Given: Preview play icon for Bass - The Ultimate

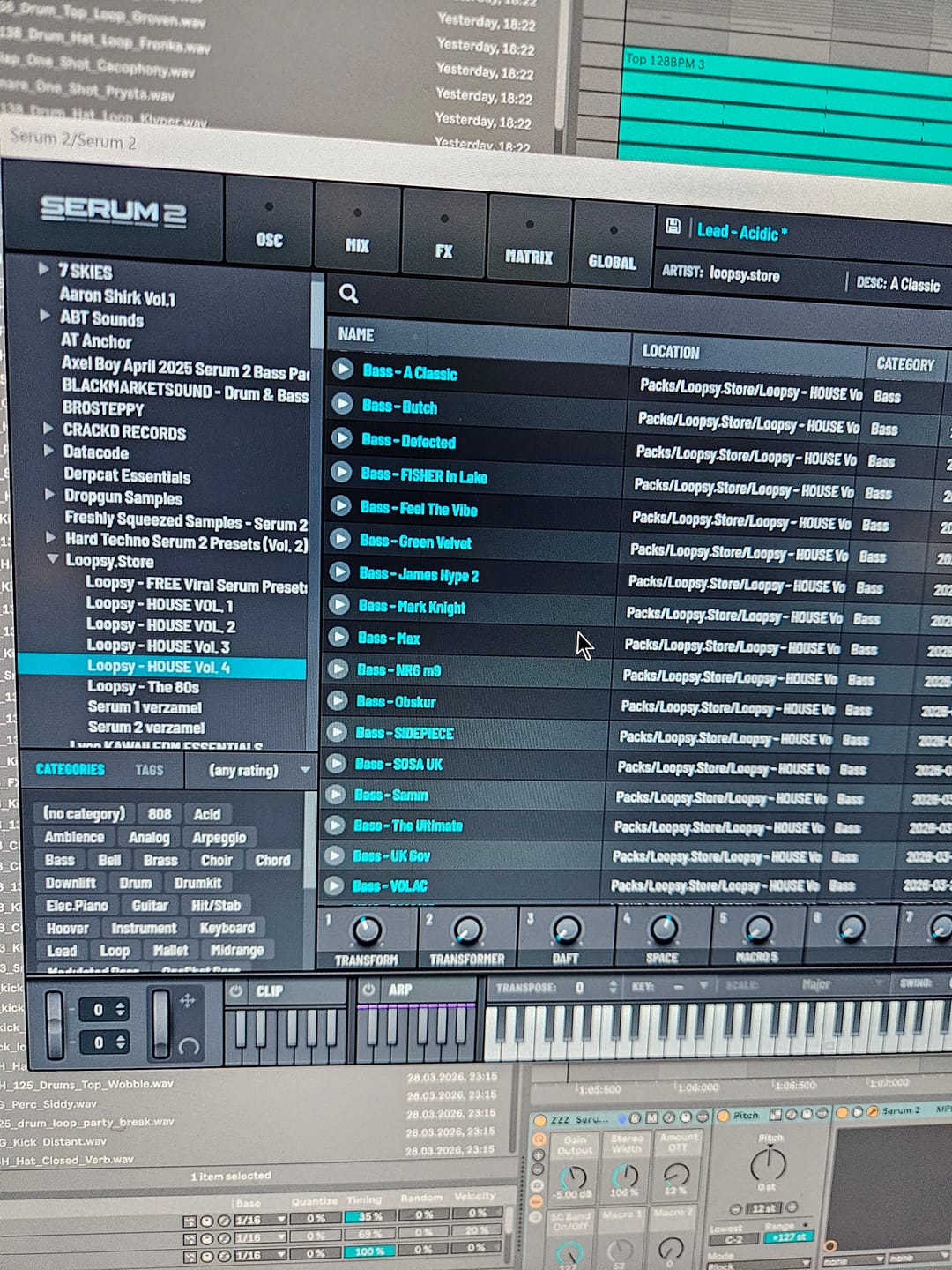Looking at the screenshot, I should point(334,825).
